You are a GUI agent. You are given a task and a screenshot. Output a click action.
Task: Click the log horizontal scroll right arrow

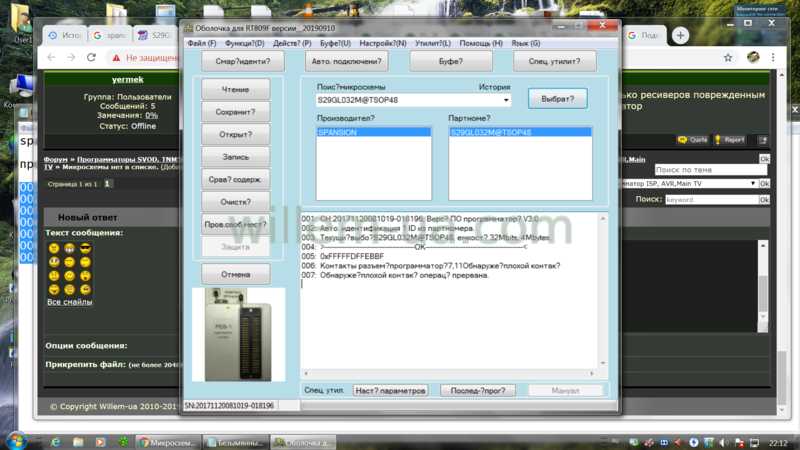[592, 373]
